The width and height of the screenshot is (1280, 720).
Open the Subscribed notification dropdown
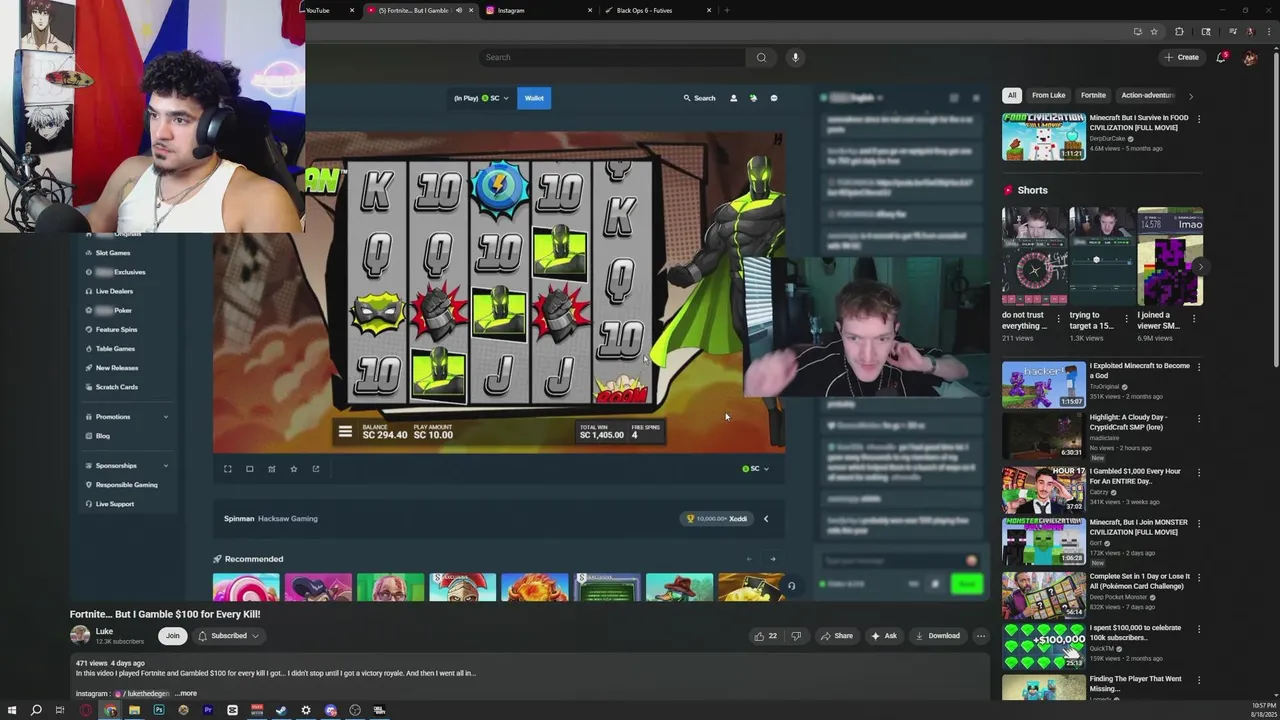click(x=229, y=636)
